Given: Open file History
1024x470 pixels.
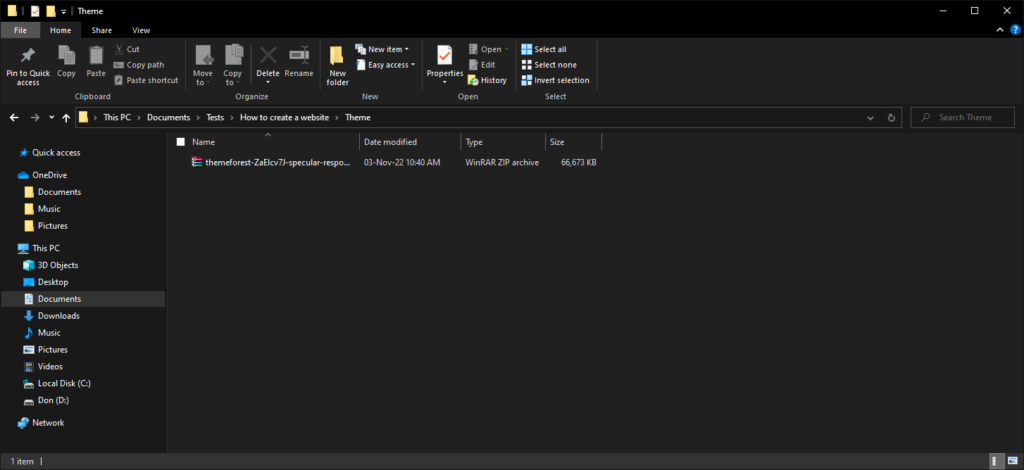Looking at the screenshot, I should coord(487,80).
